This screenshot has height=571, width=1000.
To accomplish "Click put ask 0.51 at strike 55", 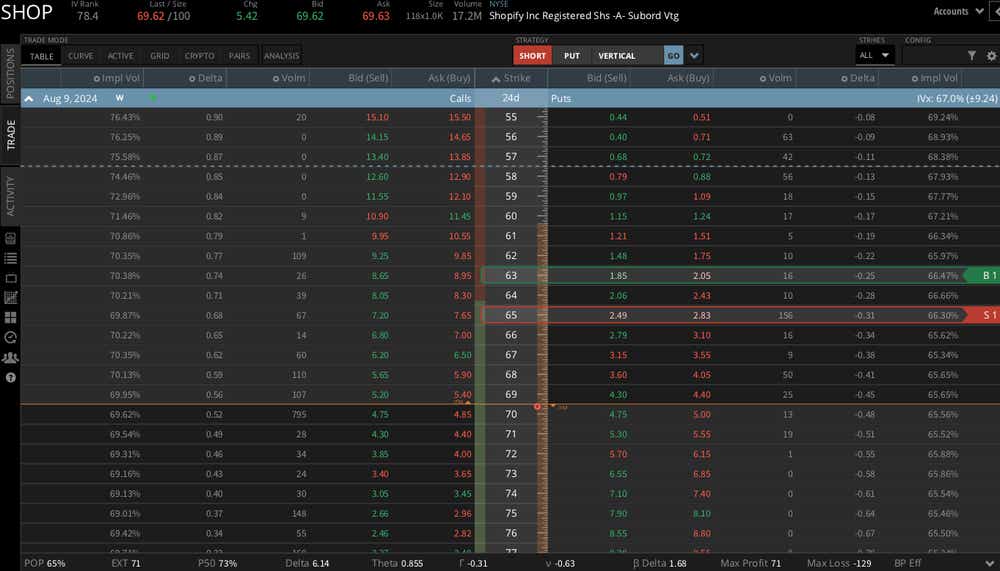I will pyautogui.click(x=701, y=117).
